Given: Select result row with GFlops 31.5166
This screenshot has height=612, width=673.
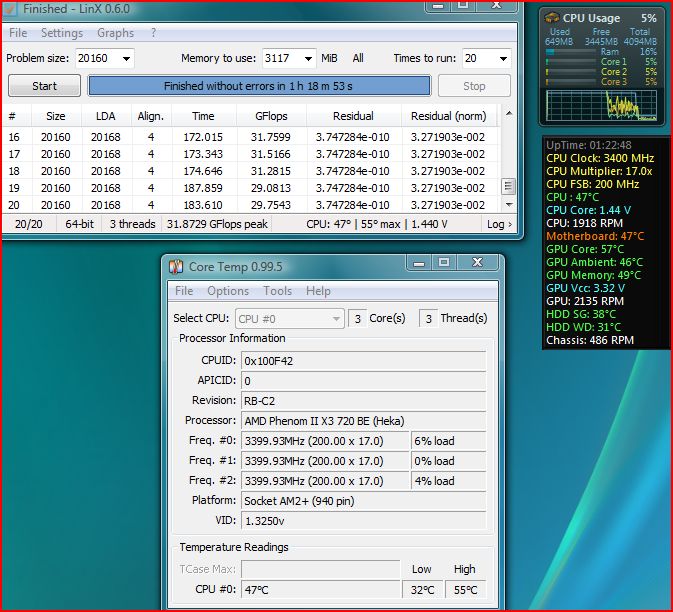Looking at the screenshot, I should pos(250,154).
